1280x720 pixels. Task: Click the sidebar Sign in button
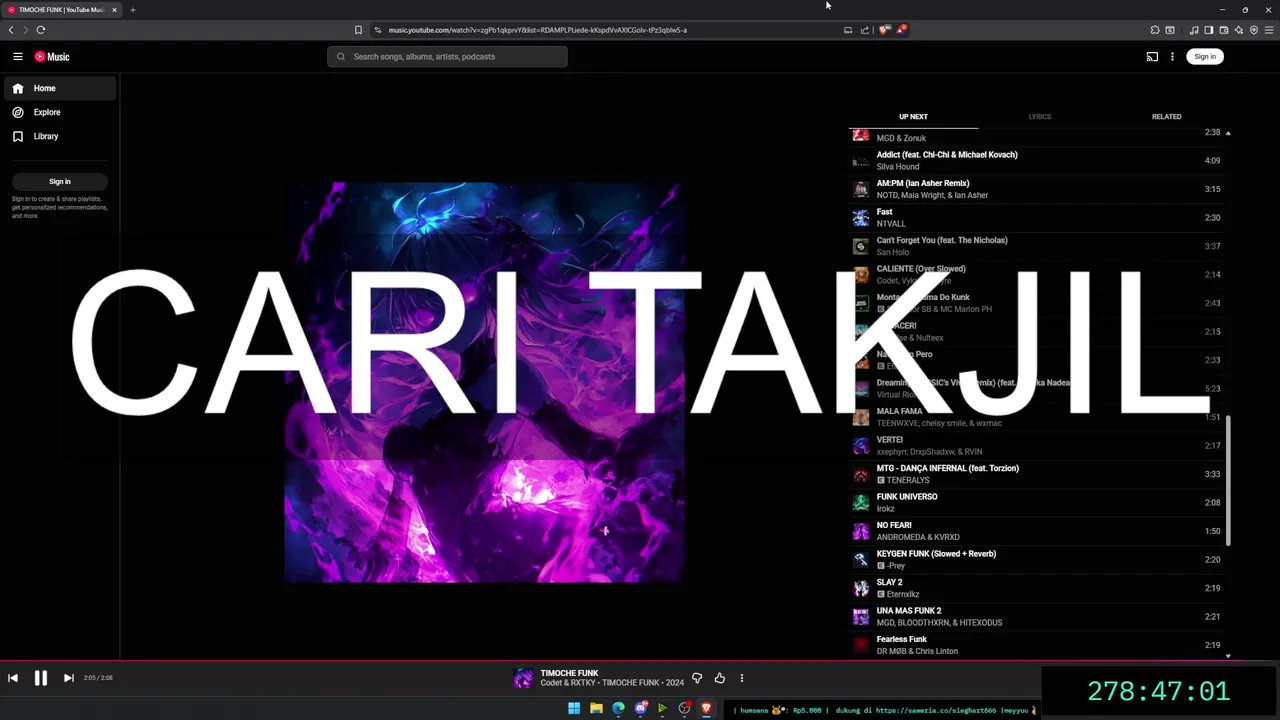coord(60,181)
